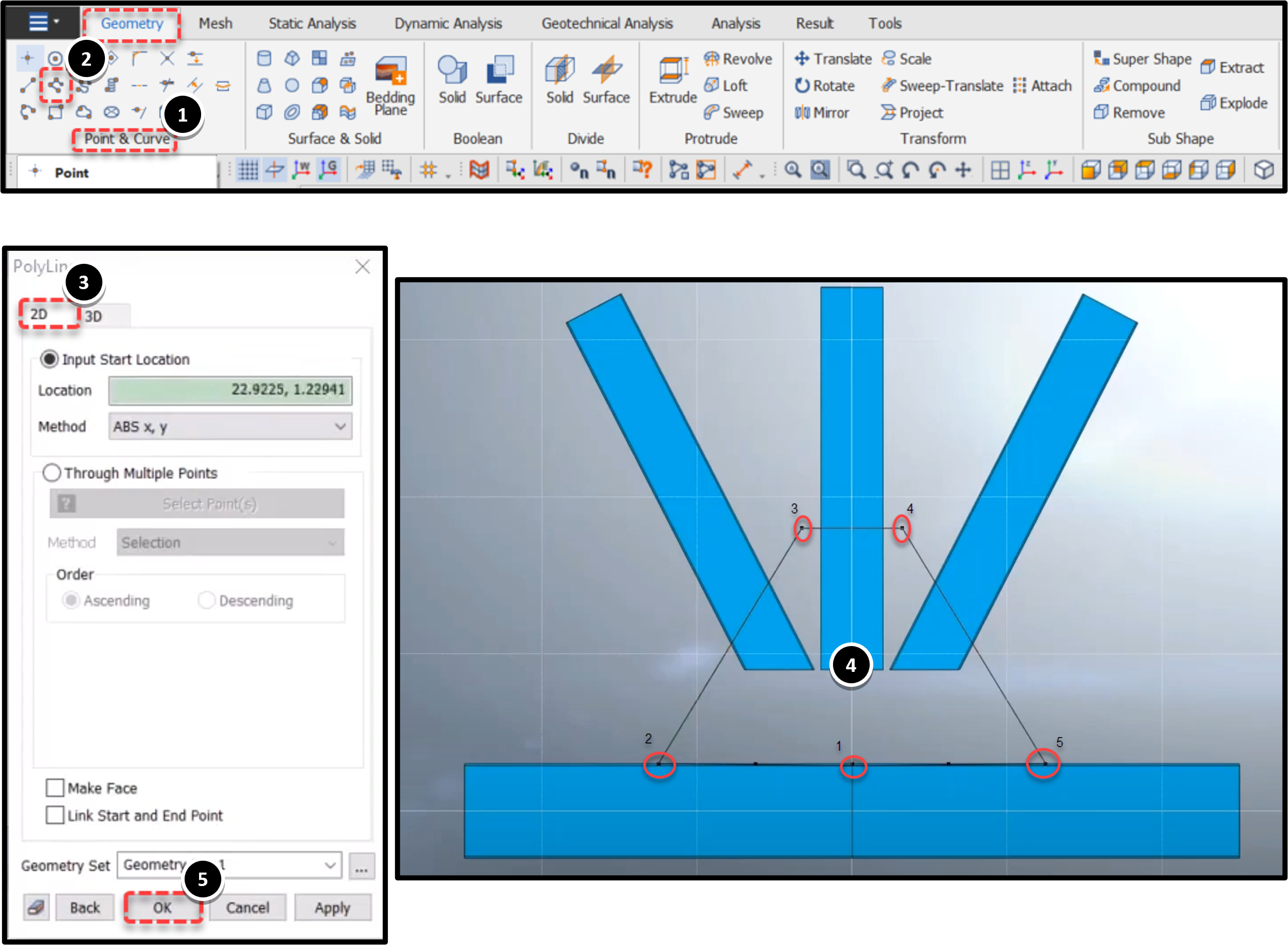The width and height of the screenshot is (1288, 945).
Task: Open the Geotechnical Analysis ribbon tab
Action: coord(607,23)
